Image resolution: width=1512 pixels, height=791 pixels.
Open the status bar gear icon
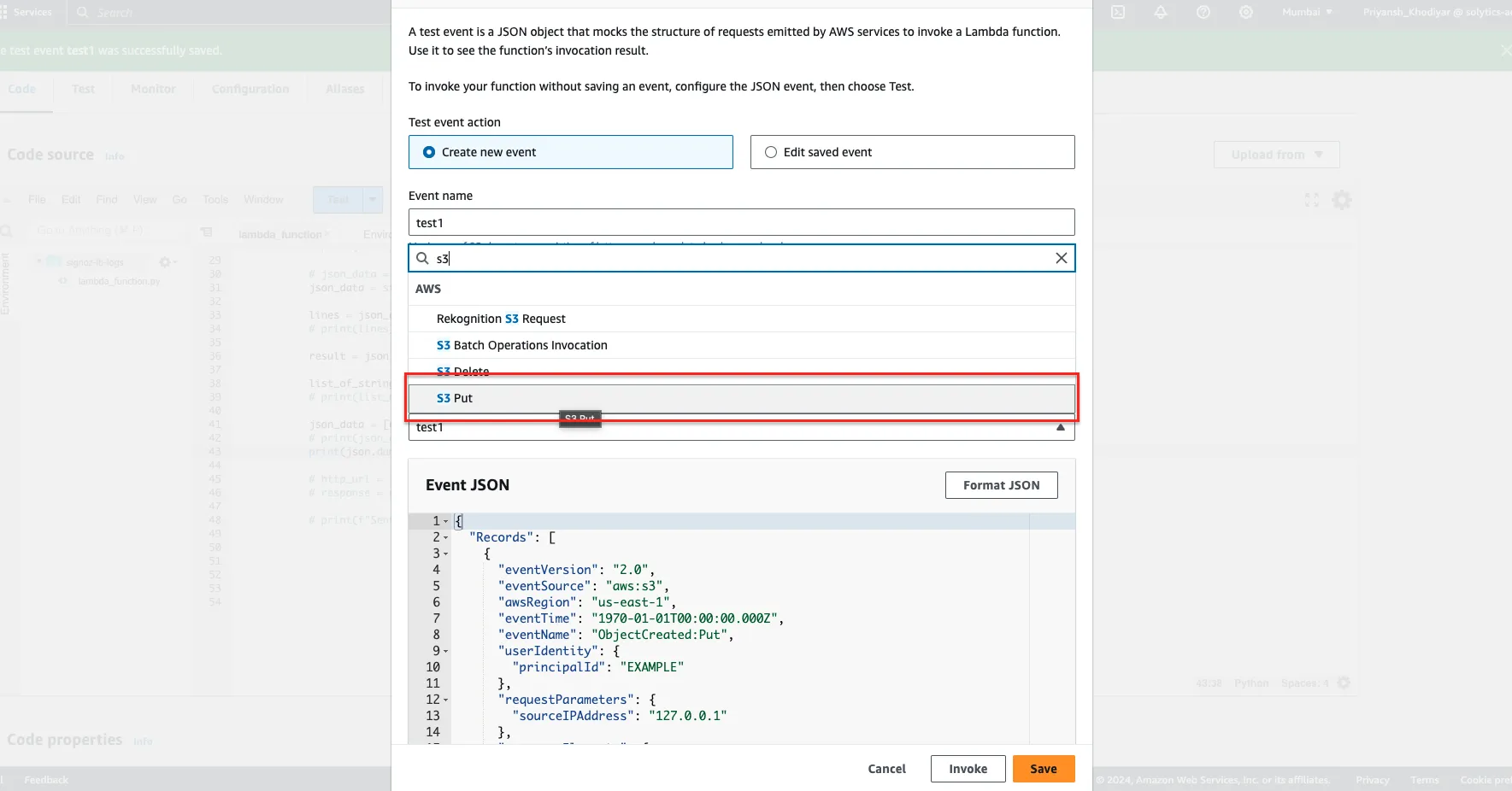tap(1344, 683)
